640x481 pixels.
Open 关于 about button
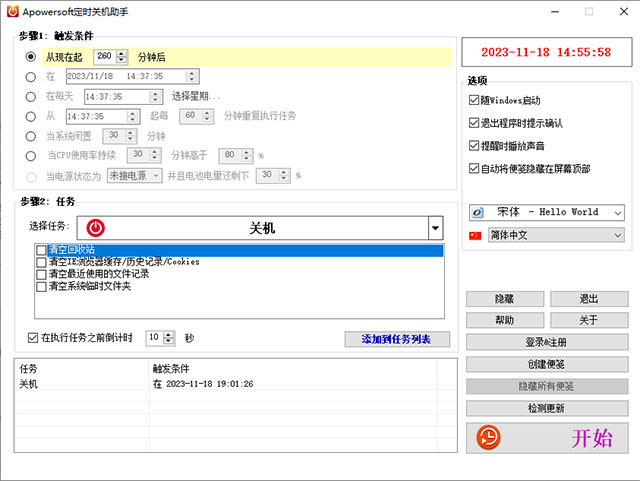click(x=589, y=320)
